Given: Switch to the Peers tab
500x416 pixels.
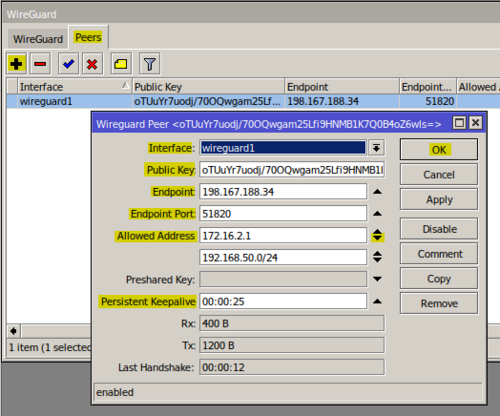Looking at the screenshot, I should [88, 37].
